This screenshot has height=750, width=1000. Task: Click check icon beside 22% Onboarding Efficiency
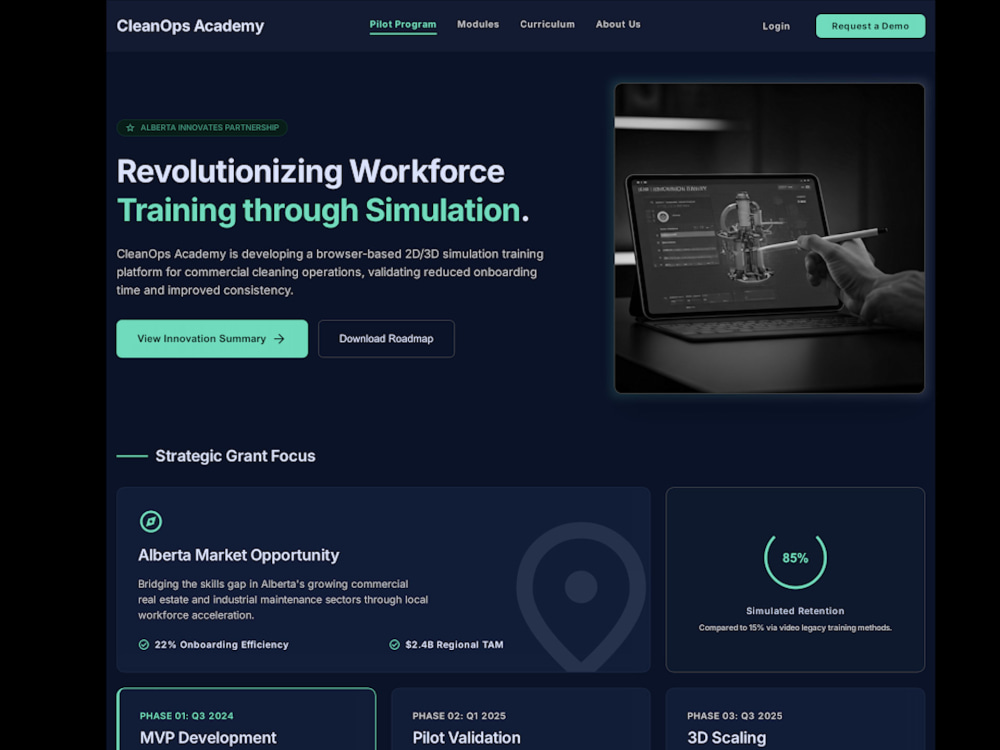144,645
